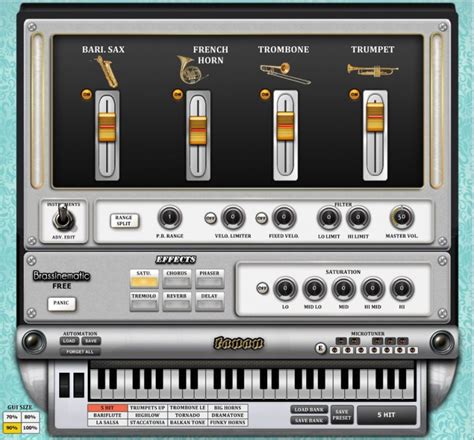Toggle the French Horn ON button
474x440 pixels.
pyautogui.click(x=178, y=95)
